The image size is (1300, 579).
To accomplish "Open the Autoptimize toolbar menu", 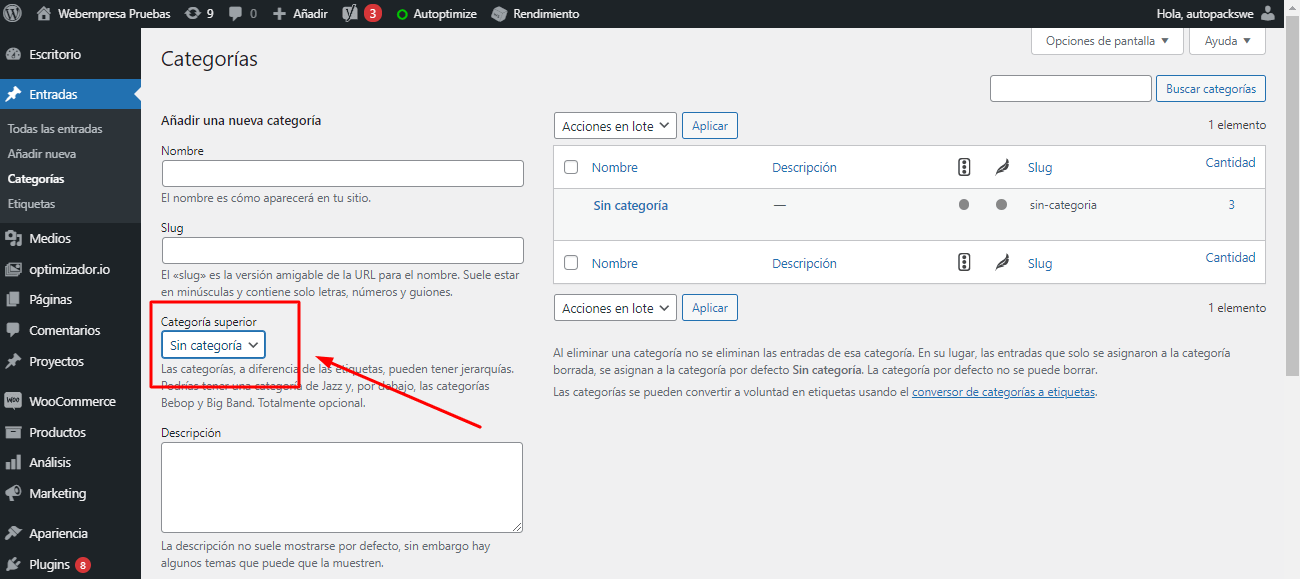I will pyautogui.click(x=436, y=14).
